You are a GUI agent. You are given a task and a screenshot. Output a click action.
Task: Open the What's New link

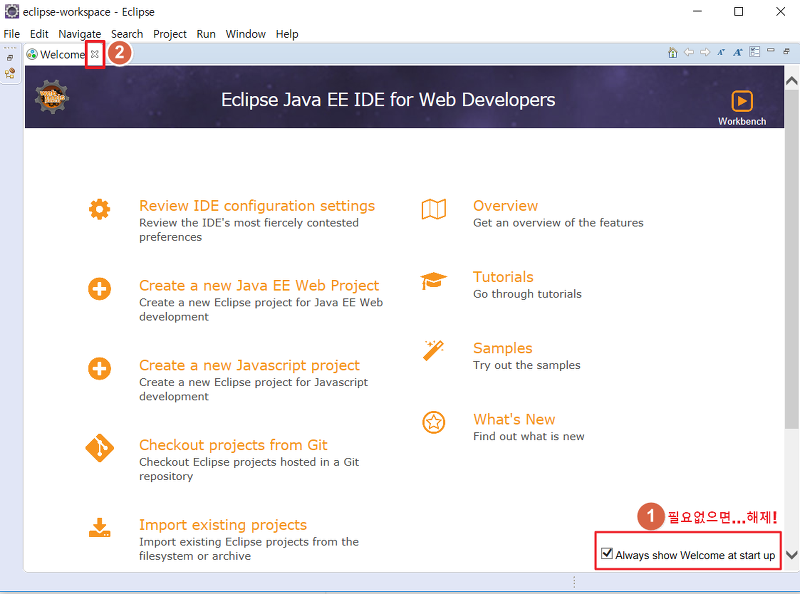click(514, 419)
